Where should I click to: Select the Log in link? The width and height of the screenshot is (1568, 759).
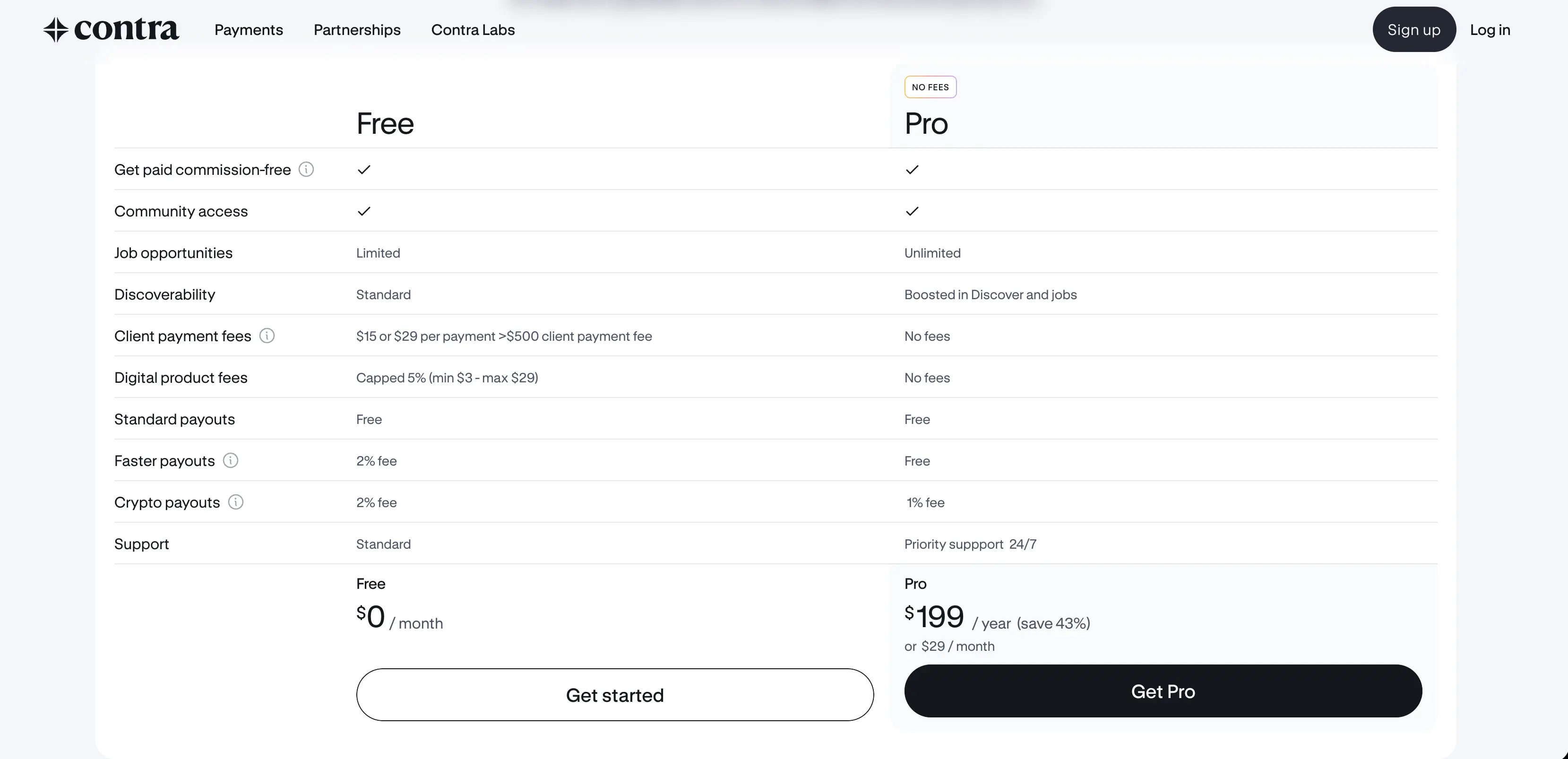point(1490,29)
